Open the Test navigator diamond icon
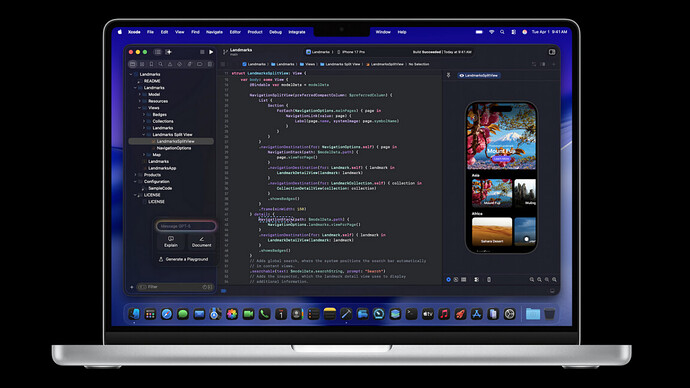Screen dimensions: 690x388 click(180, 64)
